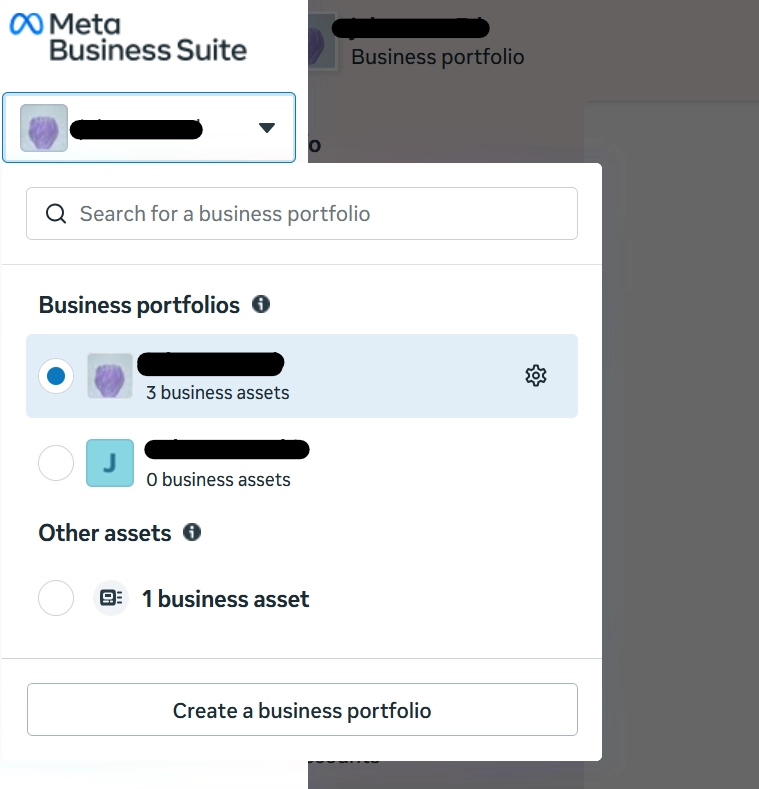Click the search magnifier icon
The width and height of the screenshot is (759, 789).
pyautogui.click(x=59, y=214)
